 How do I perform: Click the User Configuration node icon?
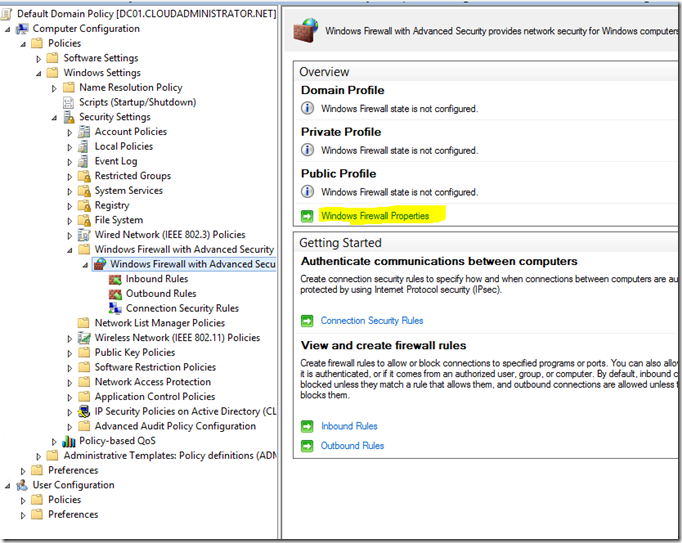point(23,485)
